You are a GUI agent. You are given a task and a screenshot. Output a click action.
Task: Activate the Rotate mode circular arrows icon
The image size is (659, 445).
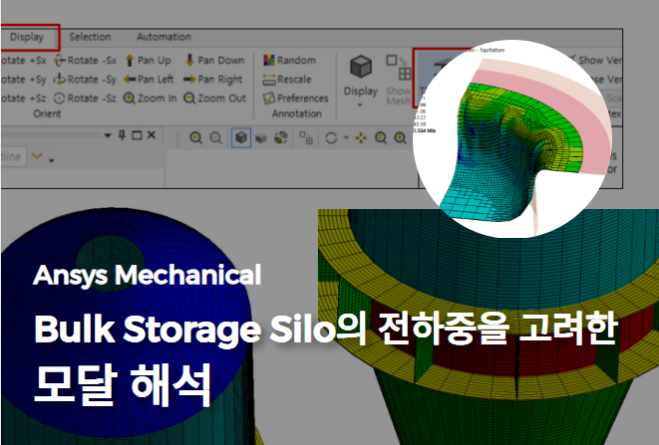click(331, 138)
